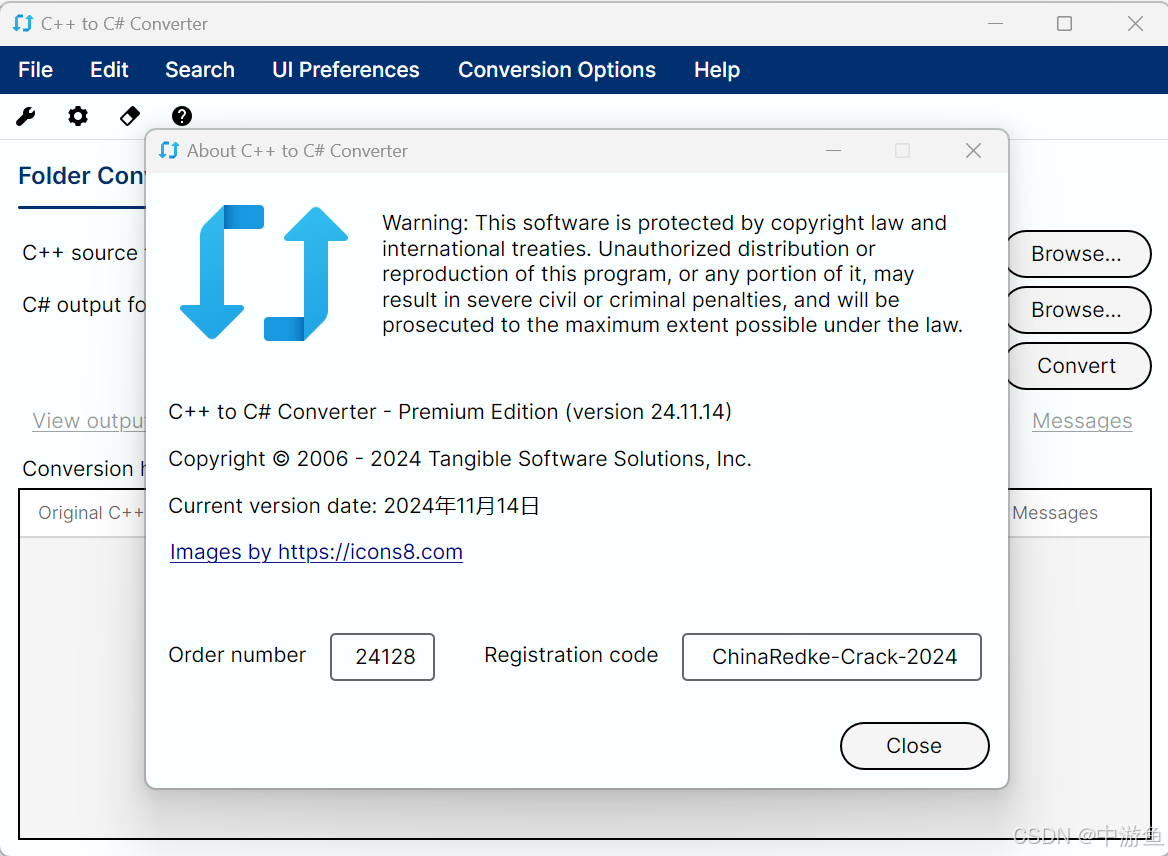Open the Help menu
The image size is (1168, 856).
coord(717,70)
